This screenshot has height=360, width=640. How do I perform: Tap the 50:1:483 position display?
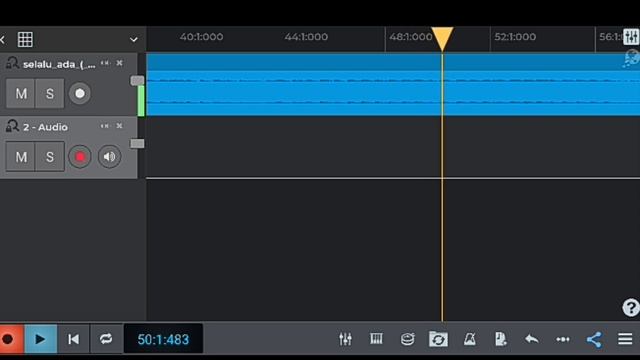[x=163, y=339]
